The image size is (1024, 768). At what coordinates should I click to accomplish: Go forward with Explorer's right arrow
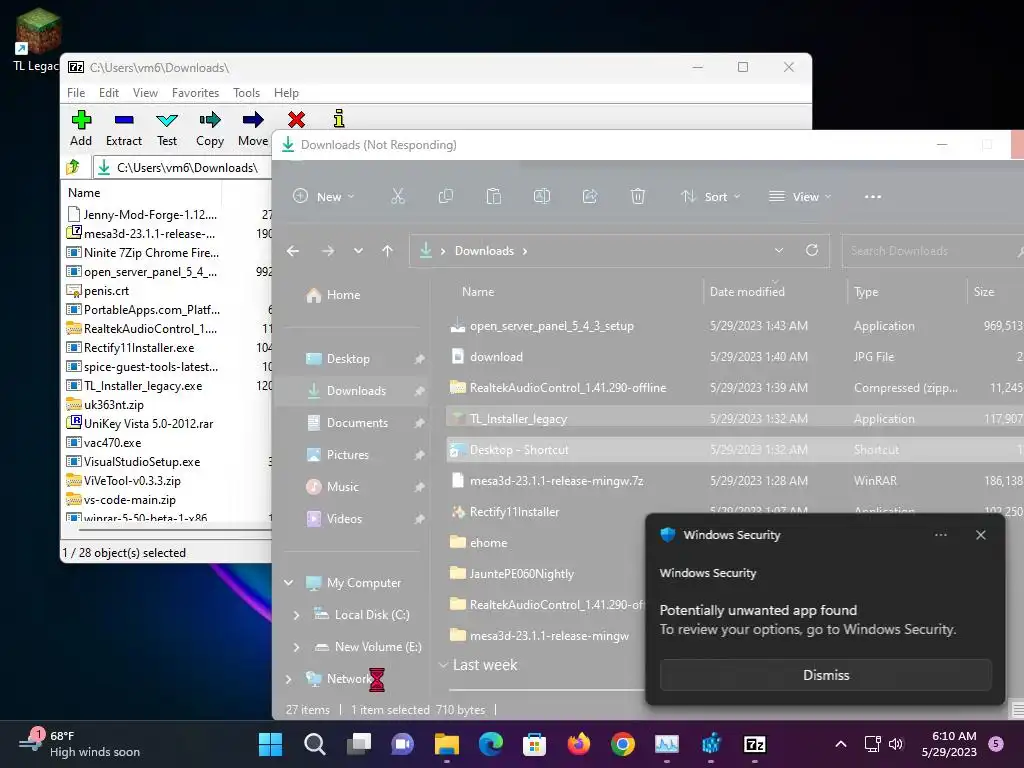point(328,251)
